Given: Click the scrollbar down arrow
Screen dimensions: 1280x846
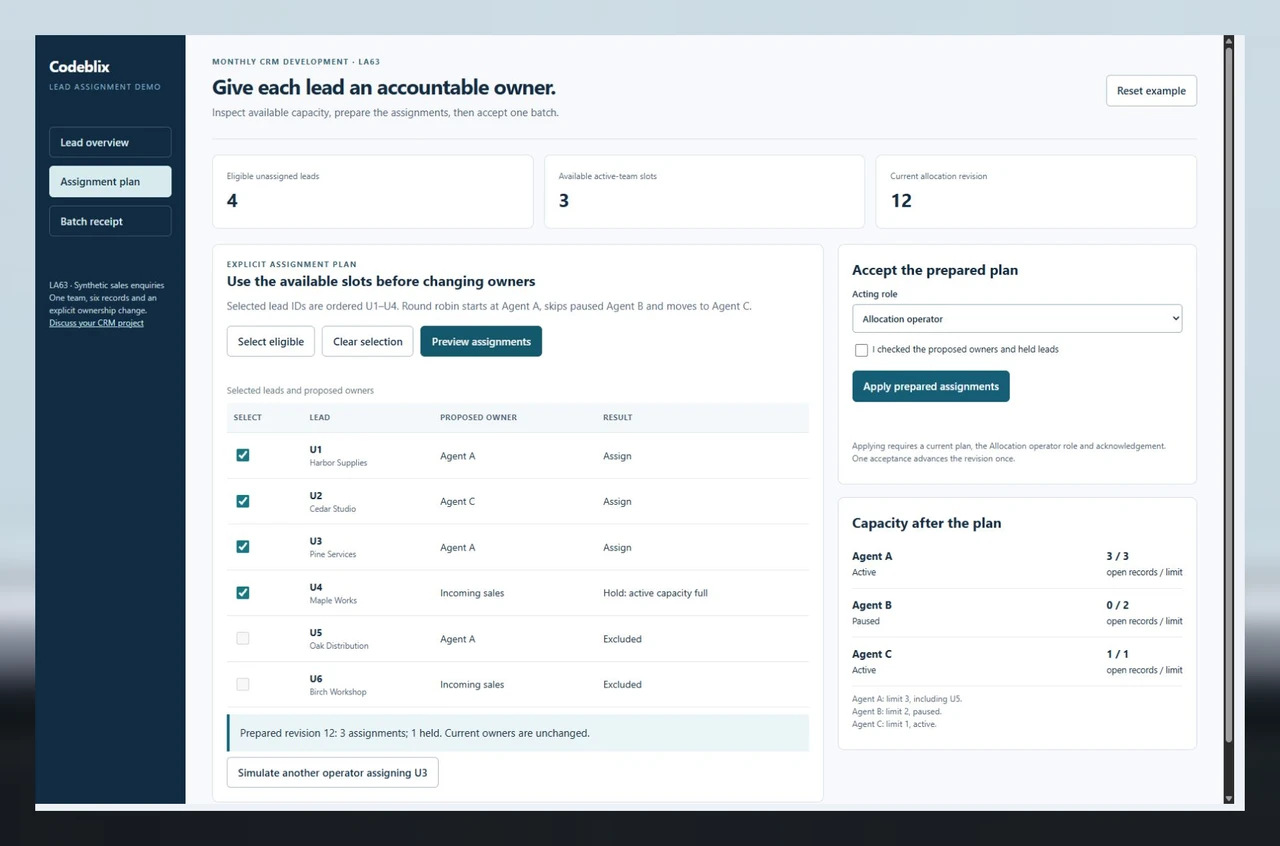Looking at the screenshot, I should pos(1229,798).
